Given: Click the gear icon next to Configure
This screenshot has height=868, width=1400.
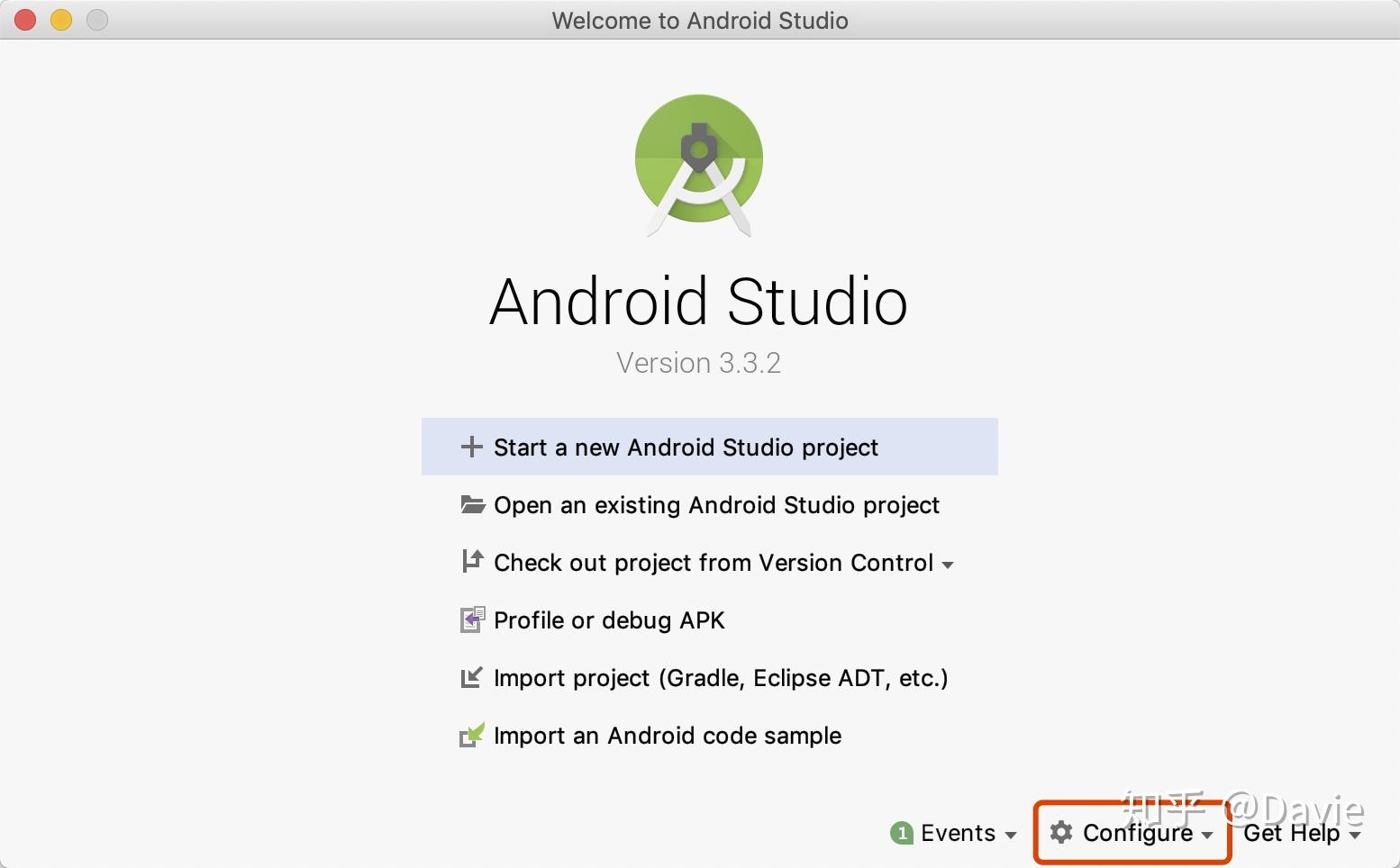Looking at the screenshot, I should click(1061, 833).
